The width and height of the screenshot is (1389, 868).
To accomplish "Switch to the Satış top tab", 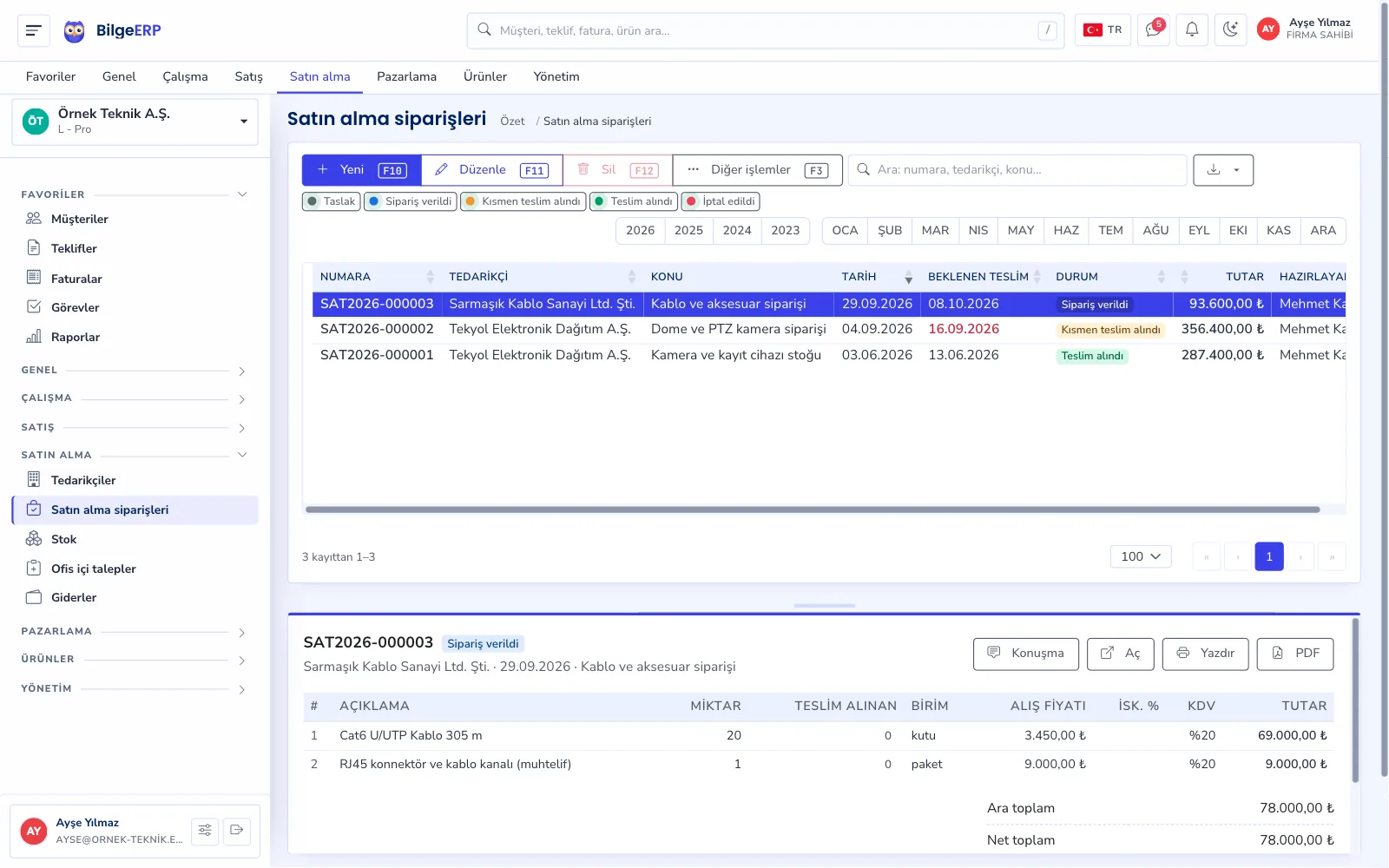I will pyautogui.click(x=248, y=76).
